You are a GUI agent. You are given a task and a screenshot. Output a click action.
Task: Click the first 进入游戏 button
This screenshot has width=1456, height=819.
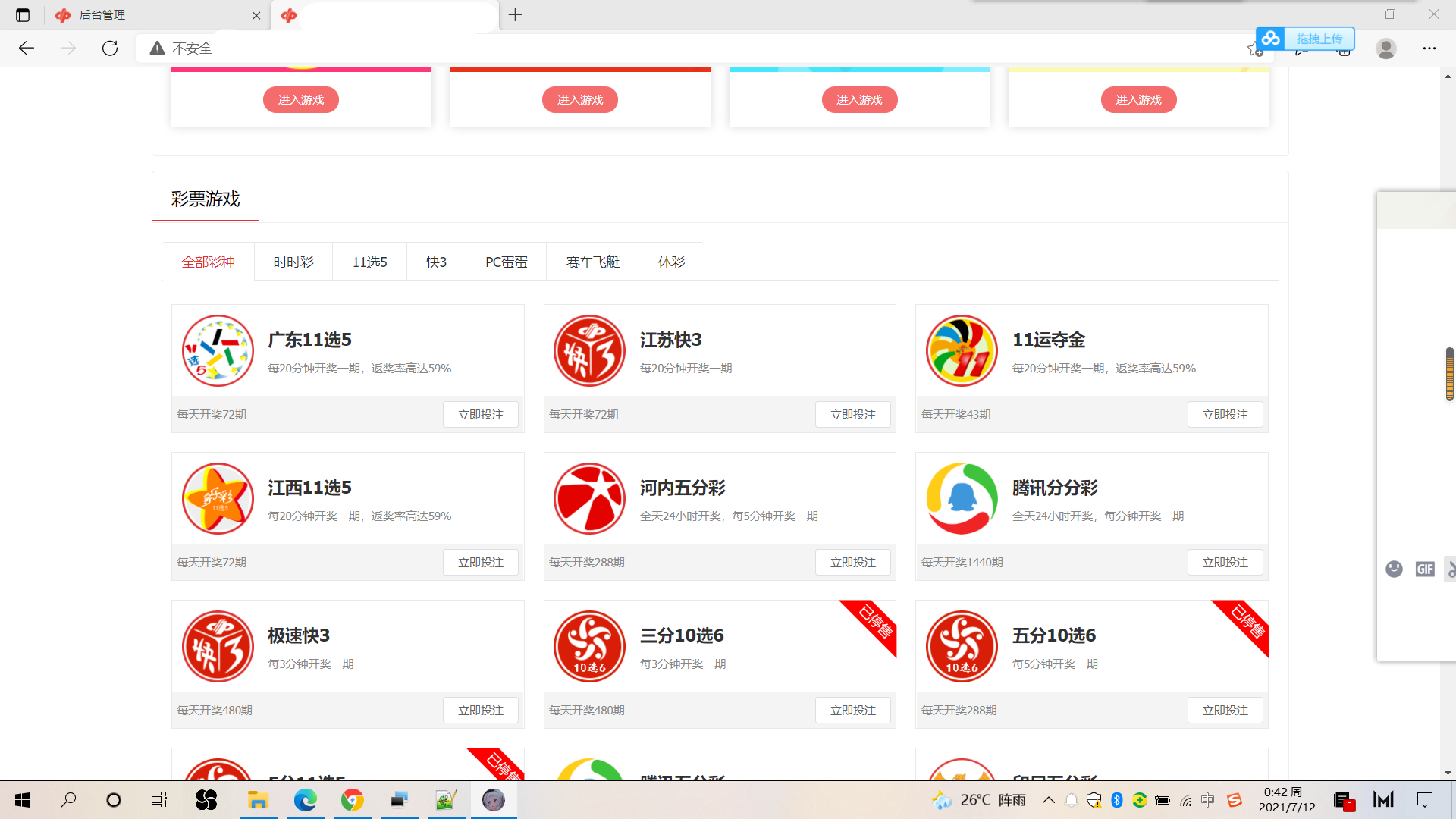tap(301, 100)
